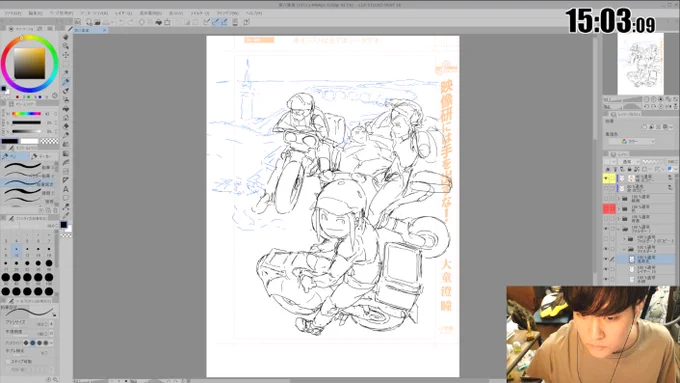Click the hue slider bar in color slider panel
Screen dimensions: 680x383
click(26, 114)
